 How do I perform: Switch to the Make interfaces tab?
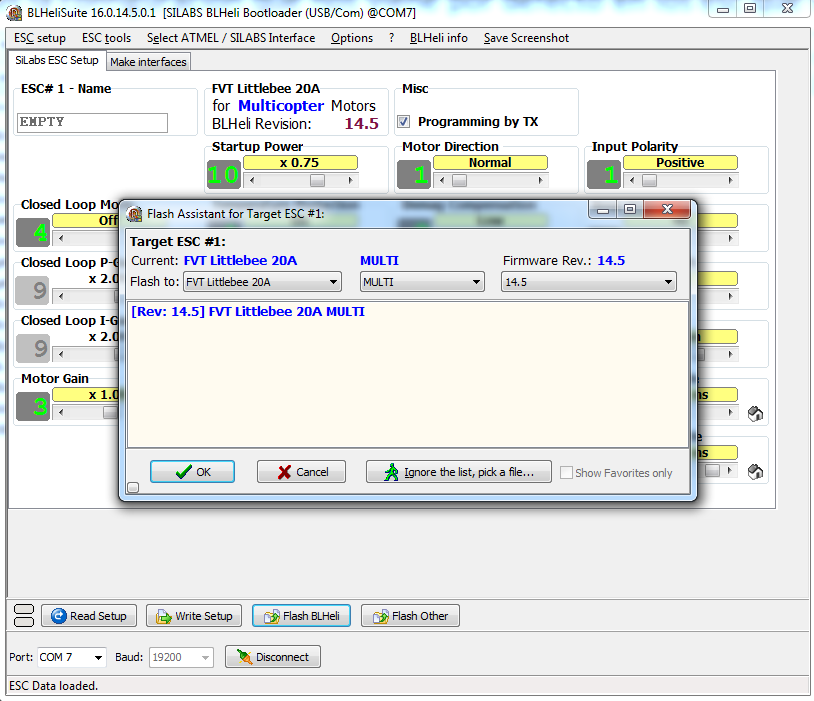(x=148, y=62)
